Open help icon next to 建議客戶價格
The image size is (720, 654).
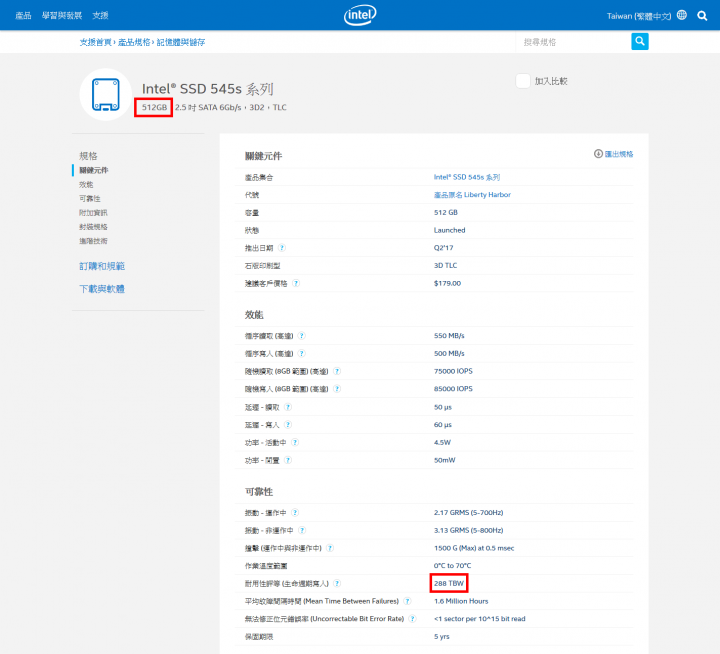(x=296, y=283)
